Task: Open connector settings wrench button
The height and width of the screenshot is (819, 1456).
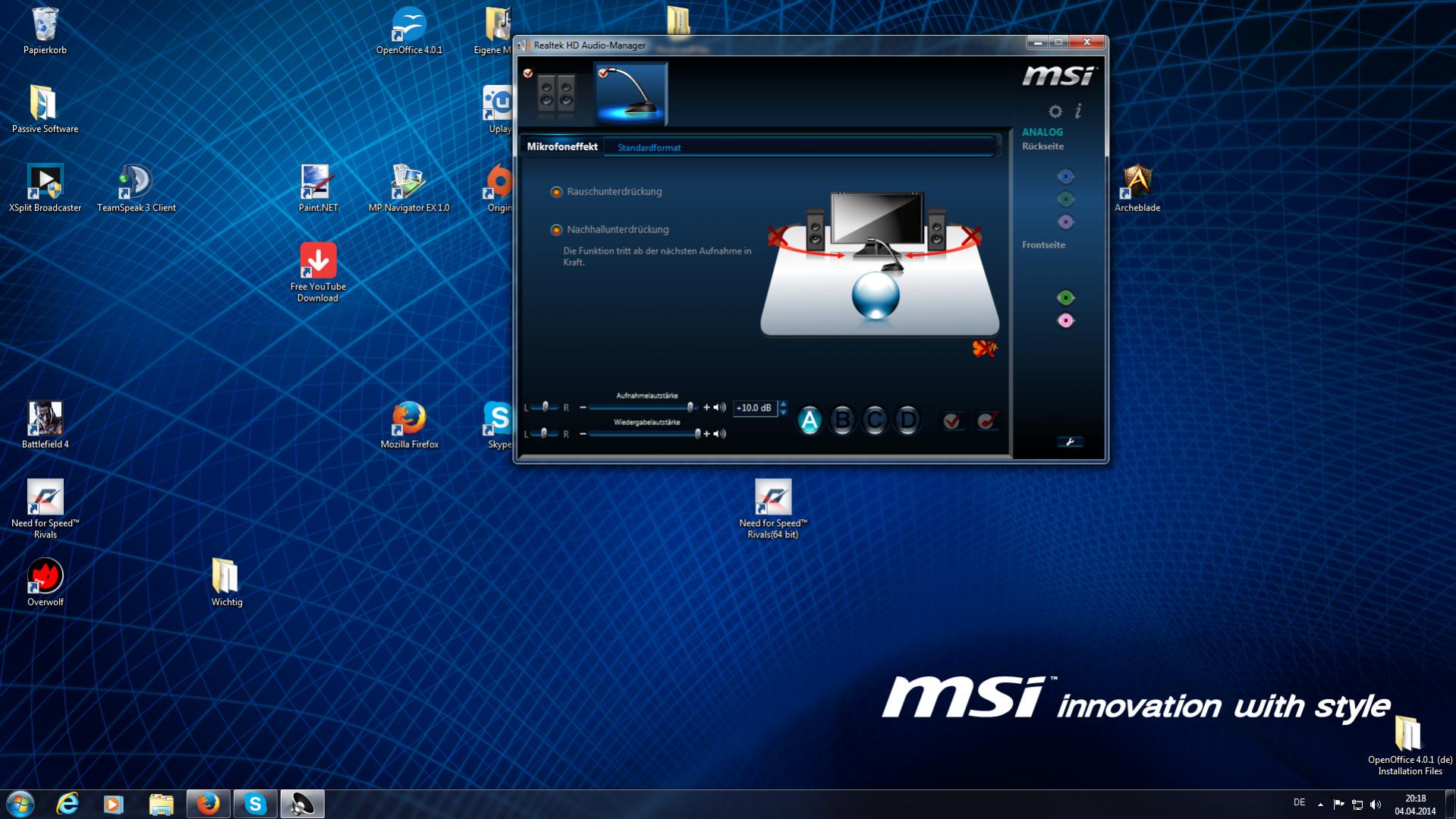Action: [1070, 442]
